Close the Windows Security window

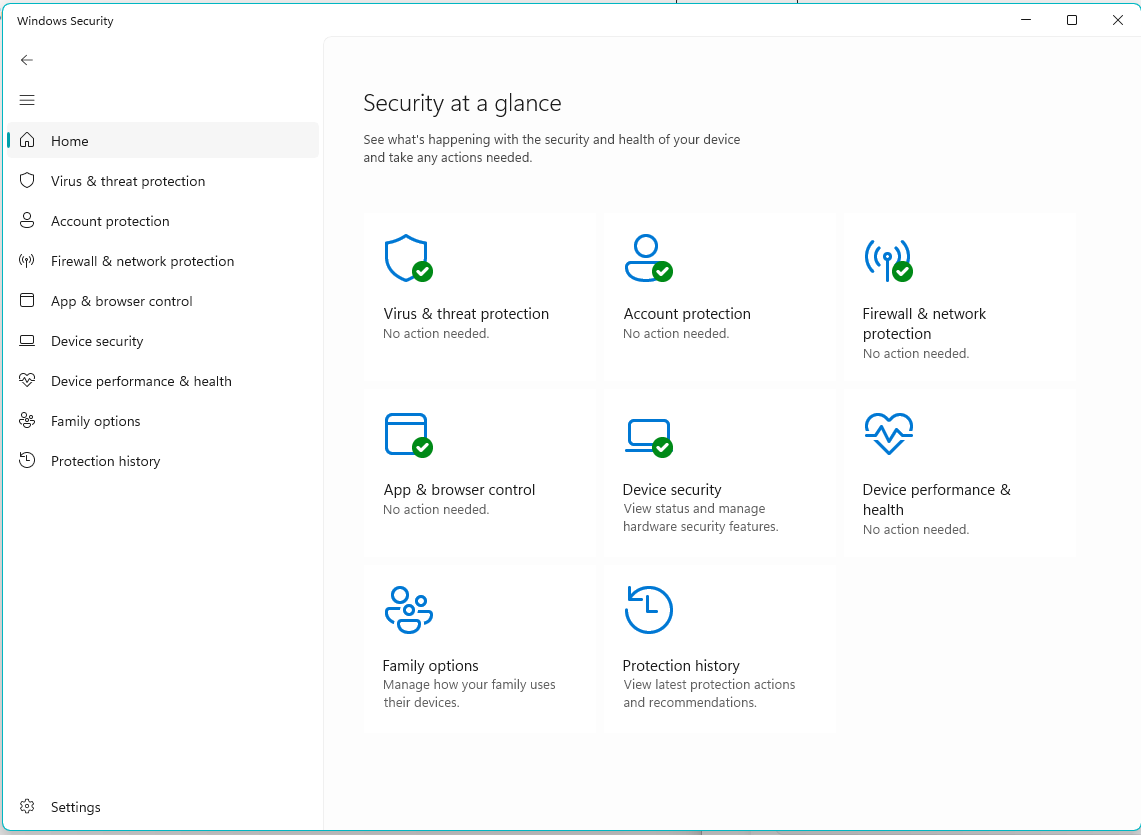(1118, 20)
